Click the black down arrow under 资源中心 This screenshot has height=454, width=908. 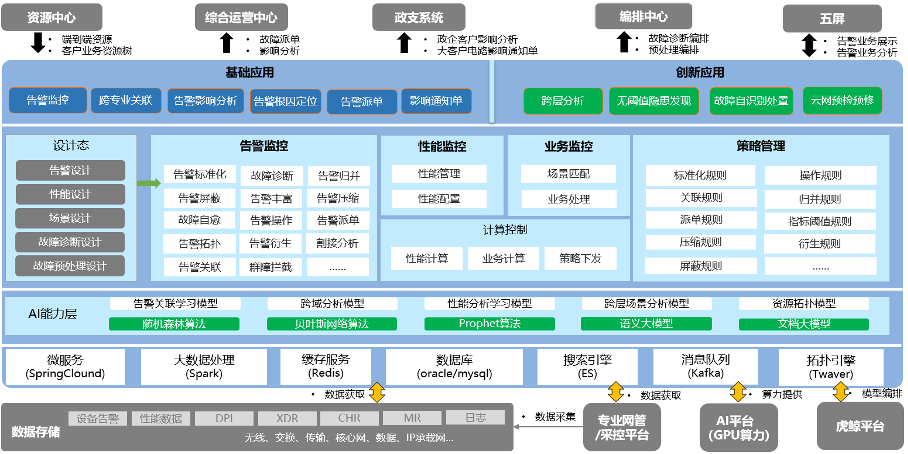38,44
